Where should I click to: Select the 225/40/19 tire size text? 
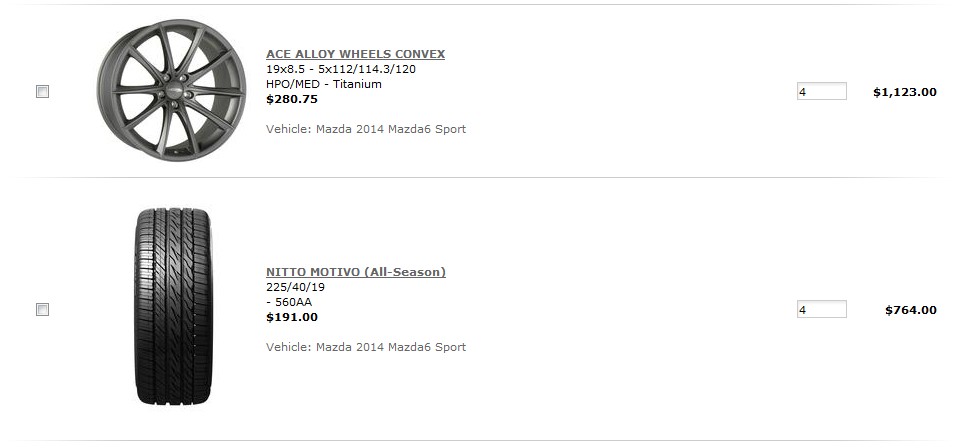click(x=295, y=287)
